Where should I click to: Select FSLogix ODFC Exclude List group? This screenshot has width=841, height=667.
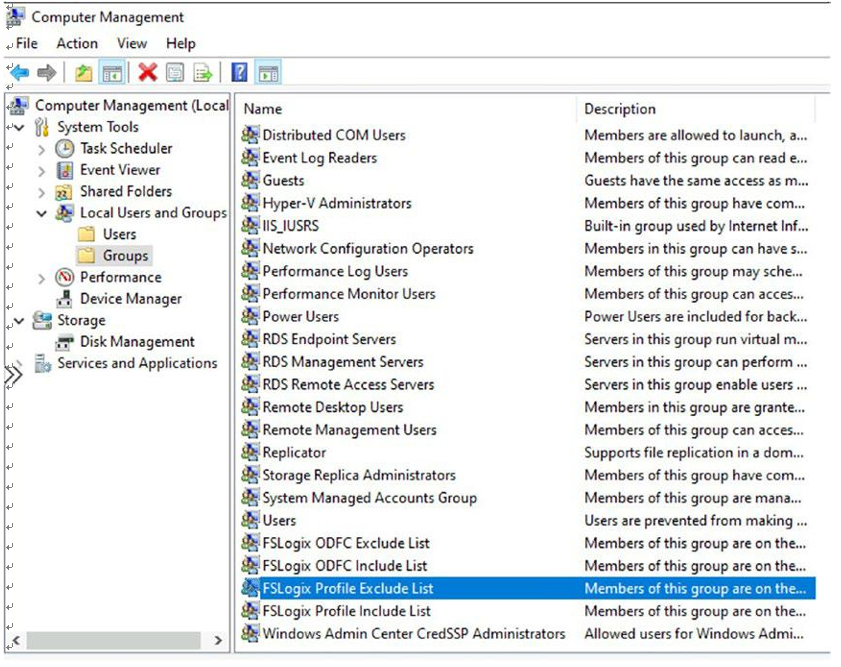(x=346, y=543)
